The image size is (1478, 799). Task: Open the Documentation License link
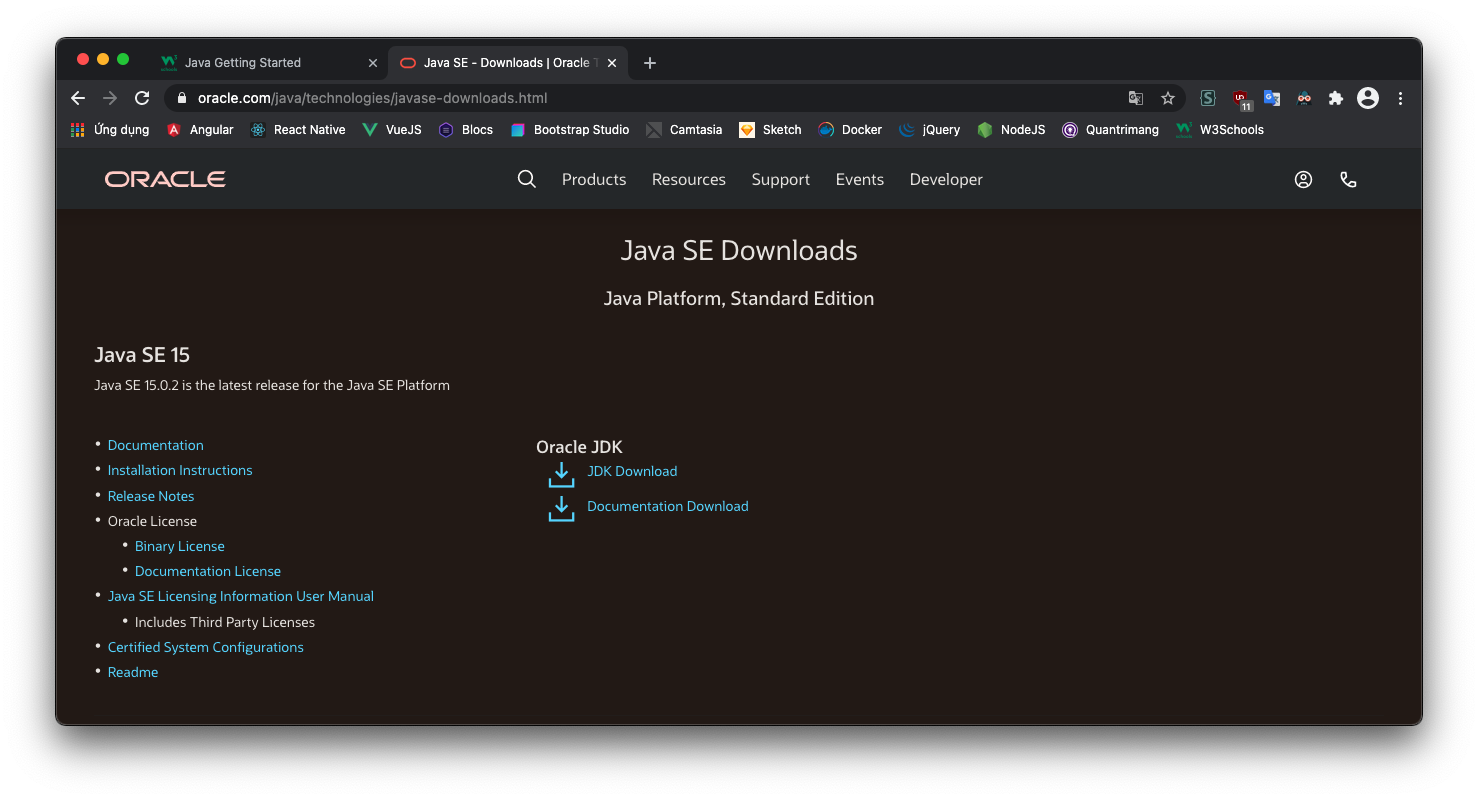click(x=208, y=571)
